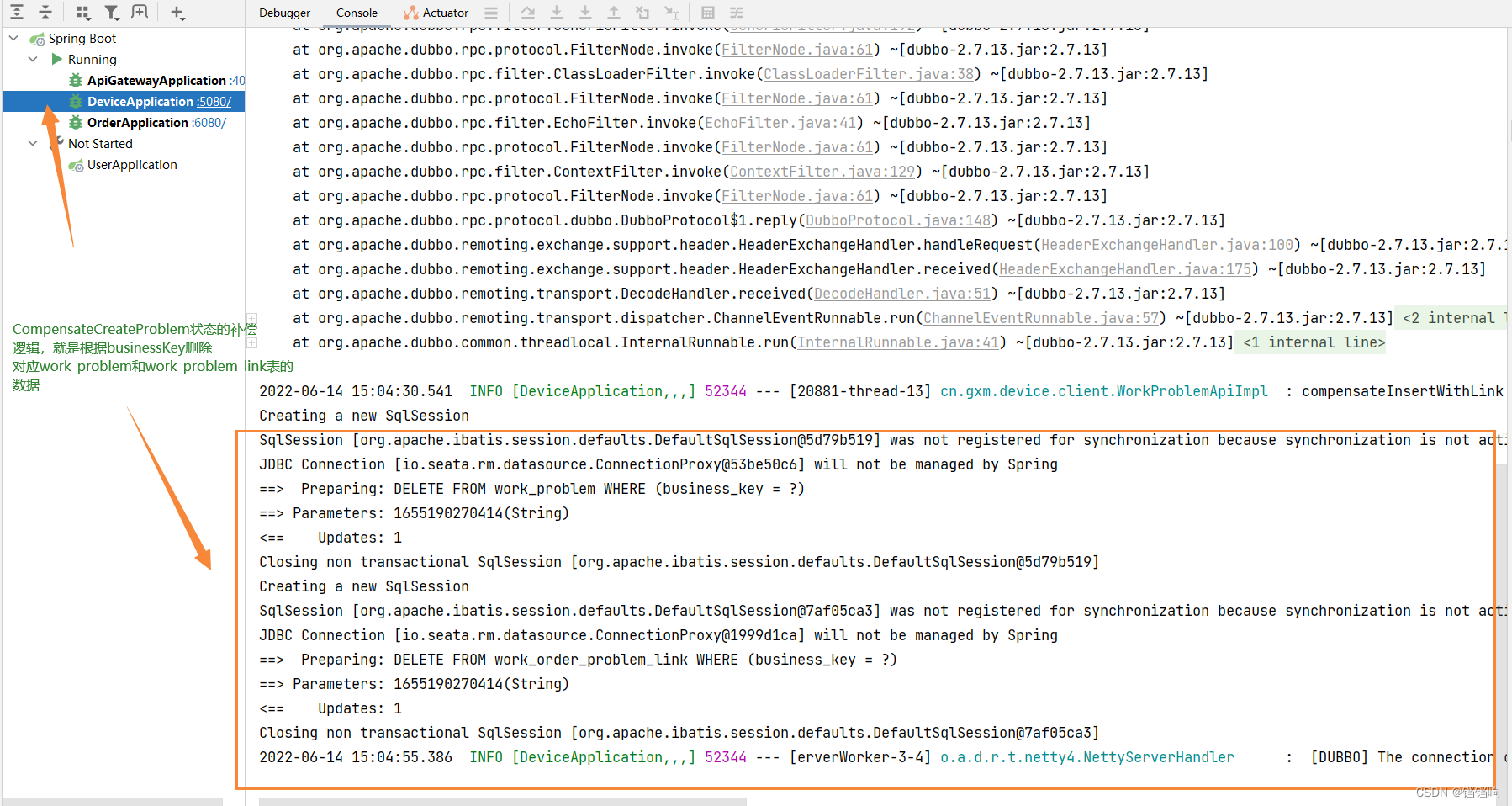This screenshot has height=806, width=1512.
Task: Open the Filter funnel dropdown icon
Action: pos(111,12)
